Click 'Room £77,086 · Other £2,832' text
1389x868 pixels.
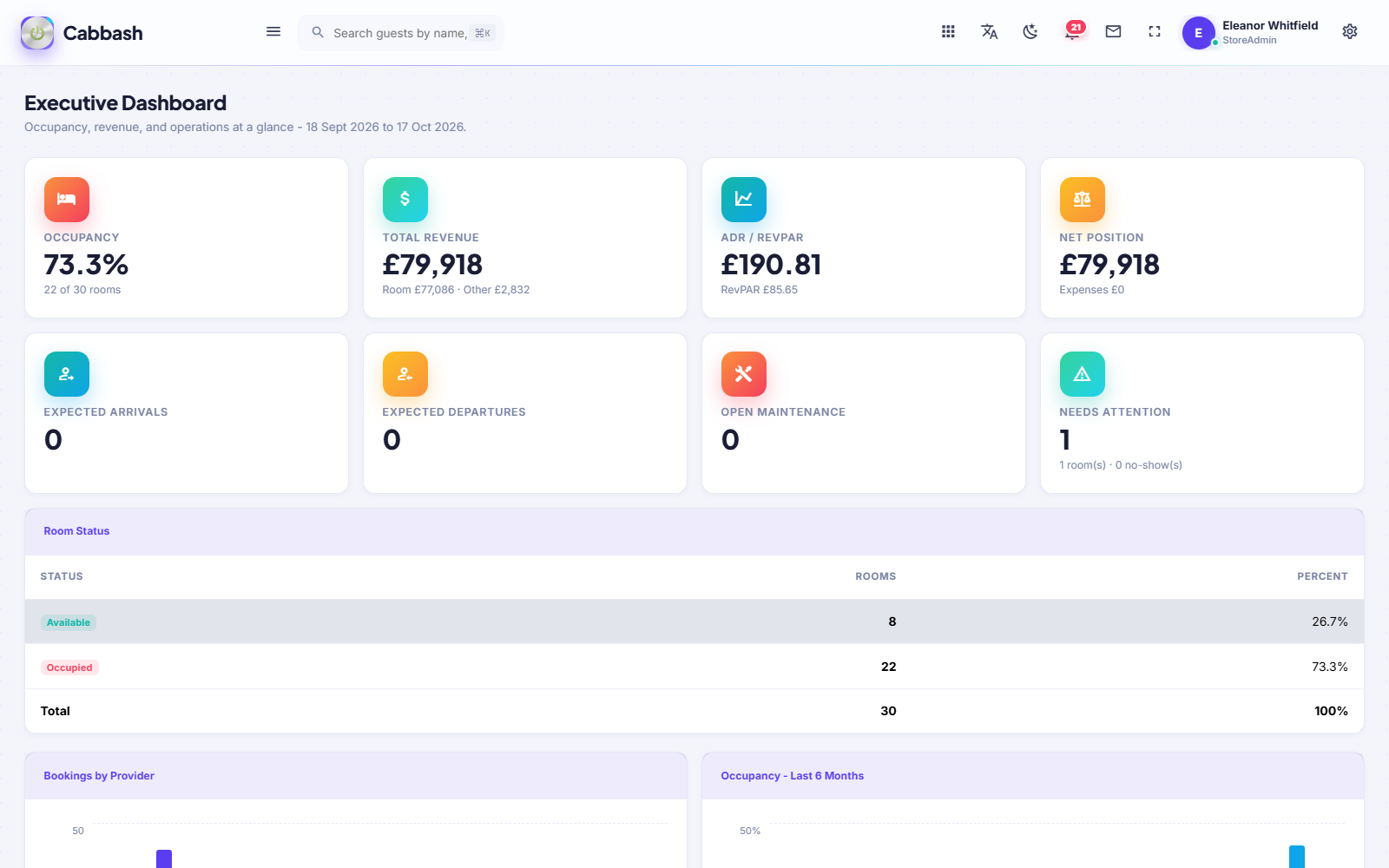(456, 290)
